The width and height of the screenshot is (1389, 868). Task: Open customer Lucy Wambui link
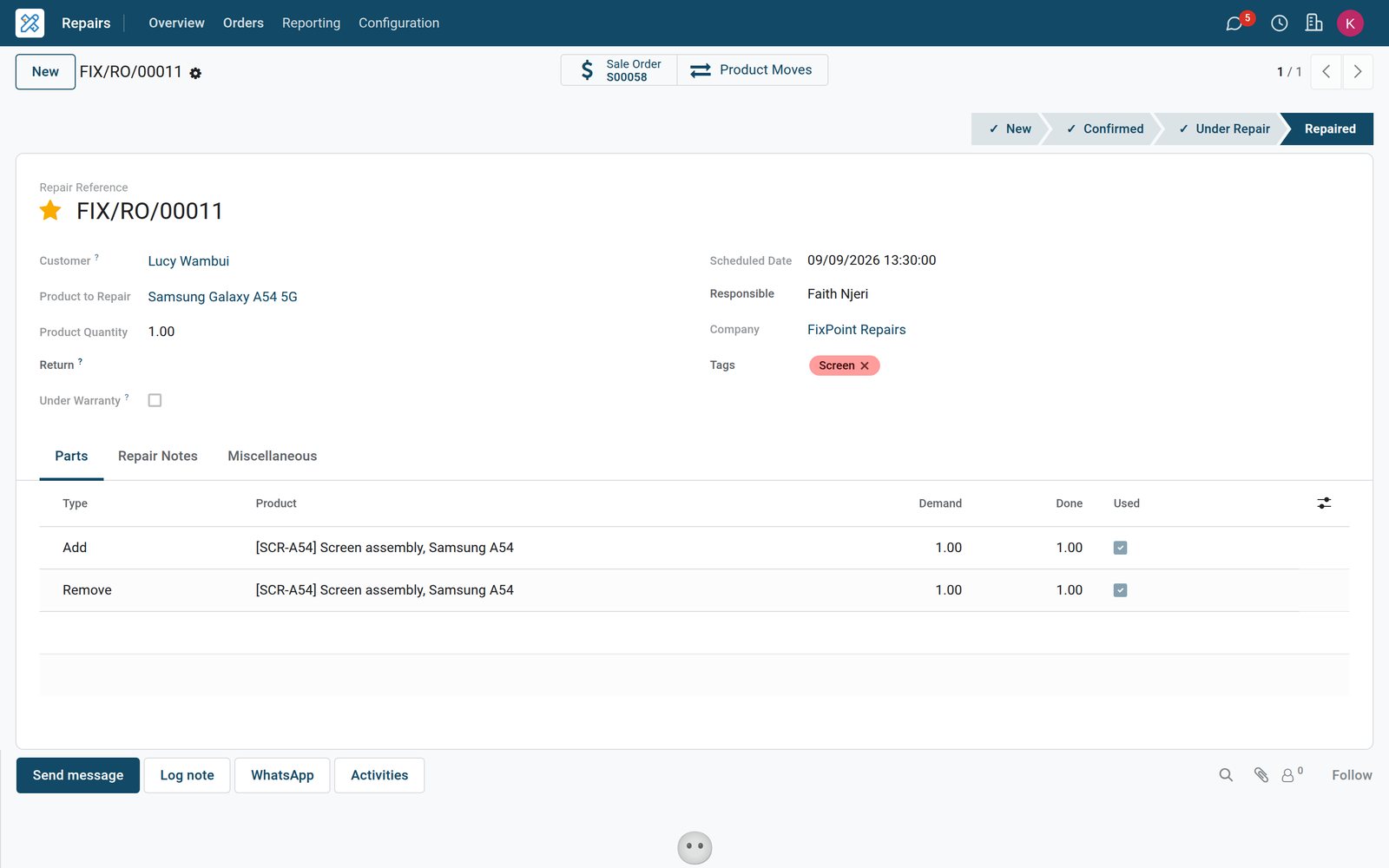pyautogui.click(x=188, y=261)
